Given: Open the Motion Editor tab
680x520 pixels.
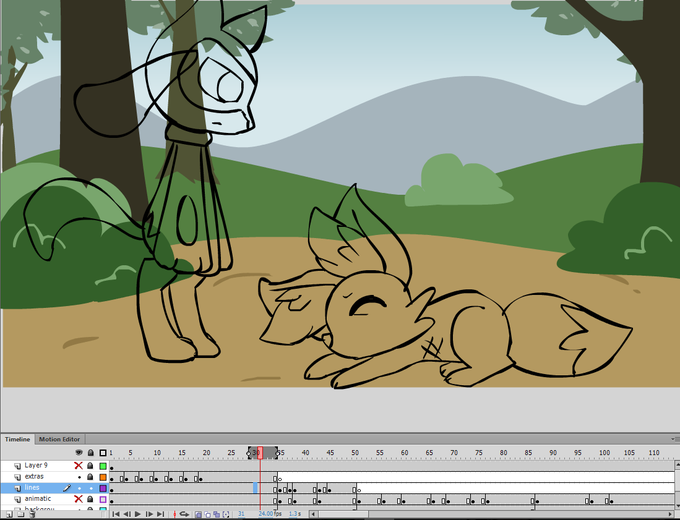Looking at the screenshot, I should [x=59, y=439].
